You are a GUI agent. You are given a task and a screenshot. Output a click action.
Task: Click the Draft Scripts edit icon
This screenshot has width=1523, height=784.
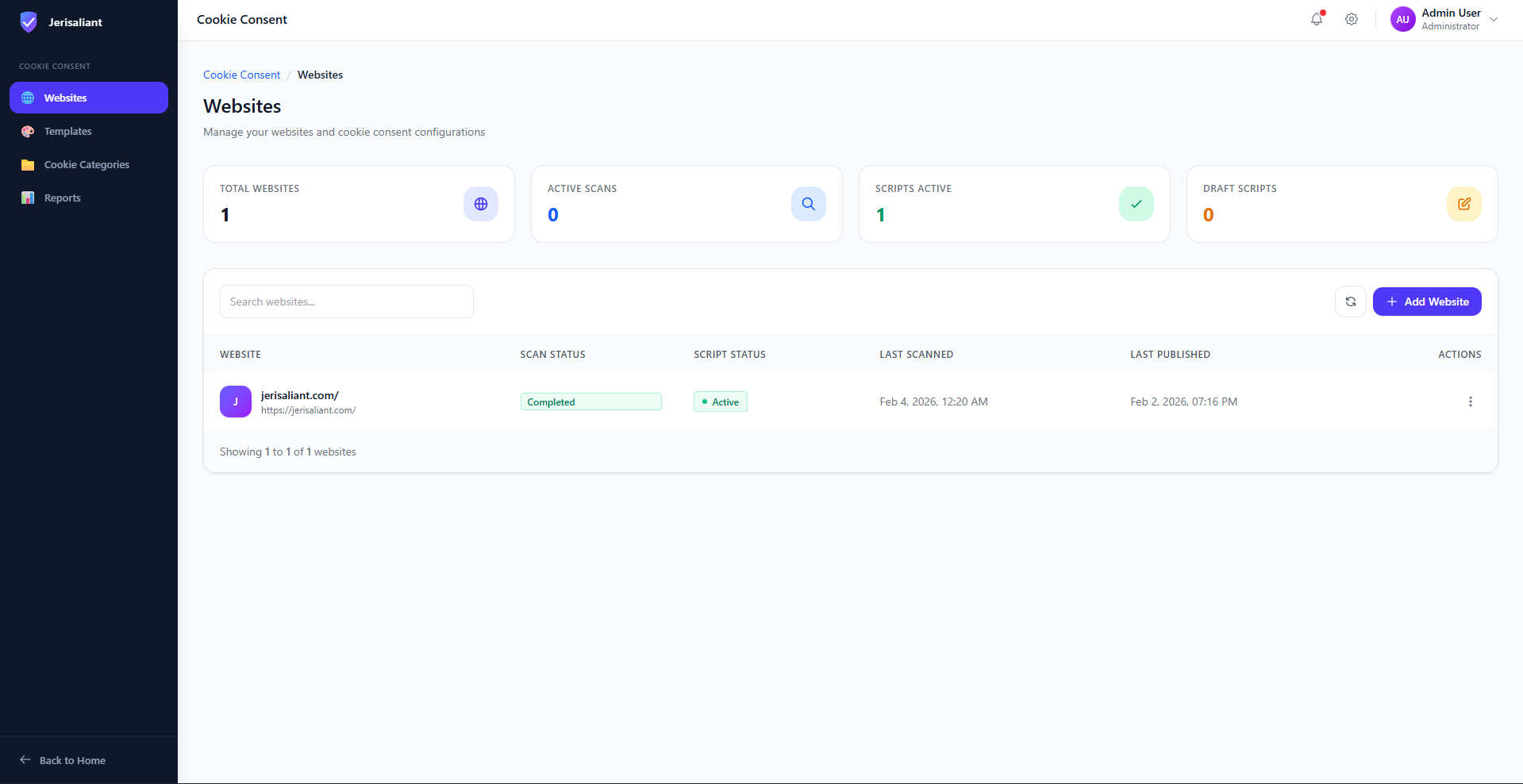pyautogui.click(x=1463, y=204)
